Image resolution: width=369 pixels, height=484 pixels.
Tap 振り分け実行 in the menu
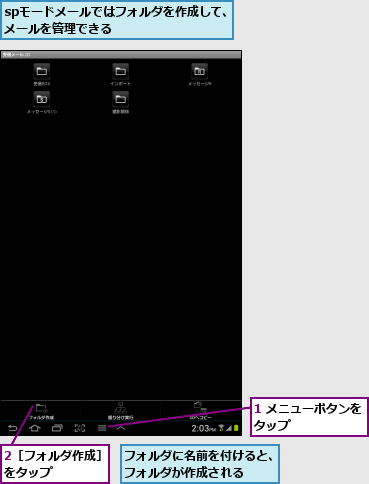coord(120,411)
